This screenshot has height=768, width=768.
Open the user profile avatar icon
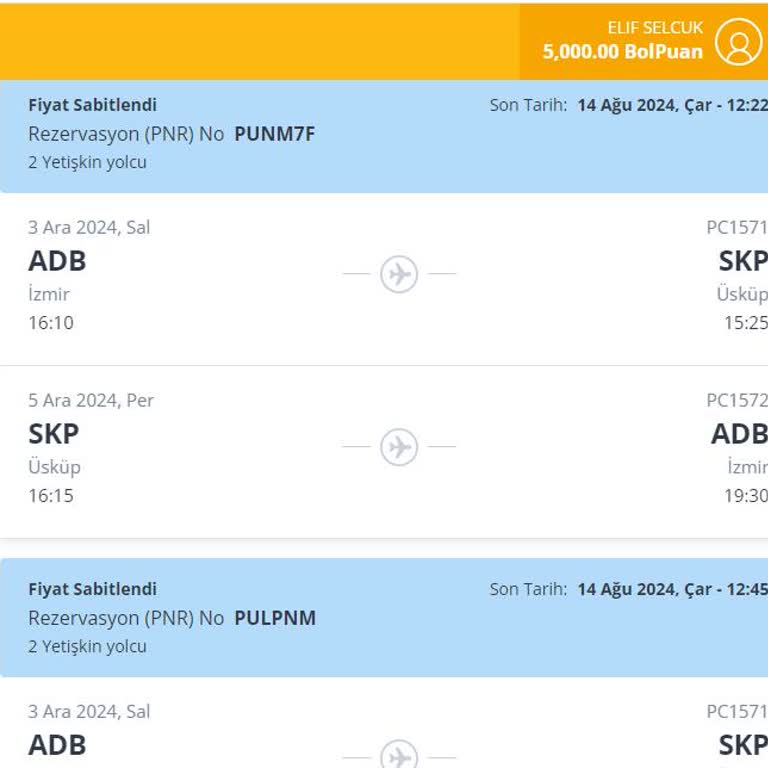pos(739,41)
